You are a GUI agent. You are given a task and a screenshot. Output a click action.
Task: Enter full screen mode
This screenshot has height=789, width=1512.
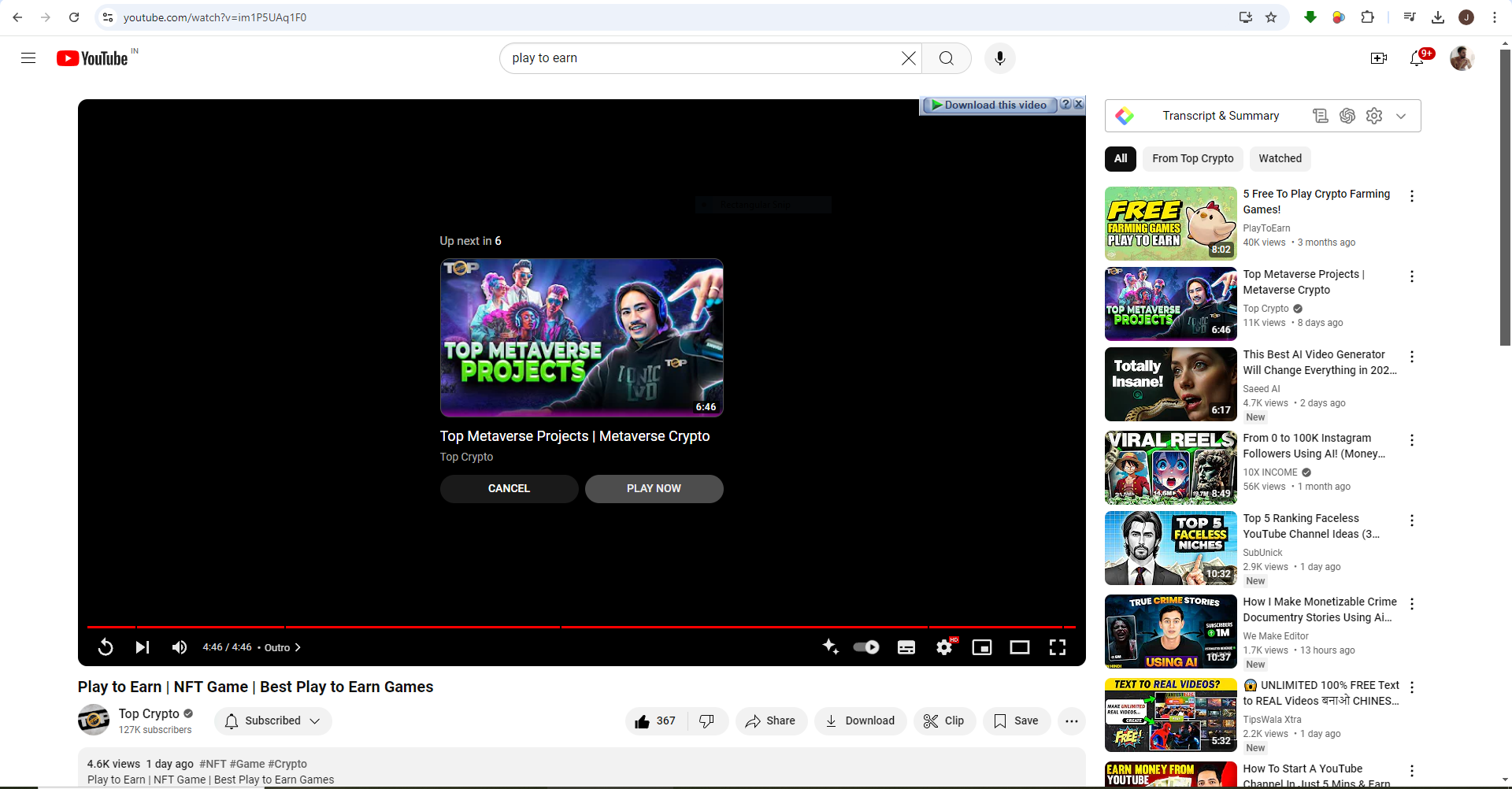tap(1058, 647)
